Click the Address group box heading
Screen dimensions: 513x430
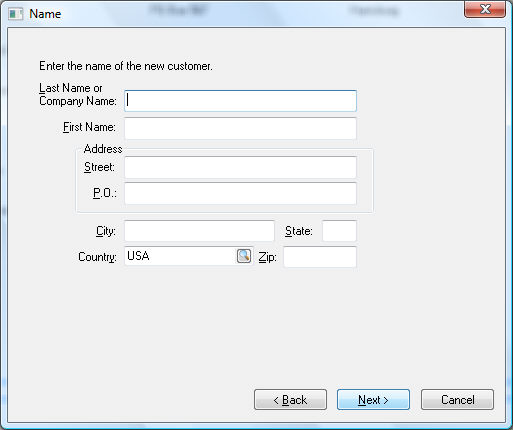pos(103,149)
